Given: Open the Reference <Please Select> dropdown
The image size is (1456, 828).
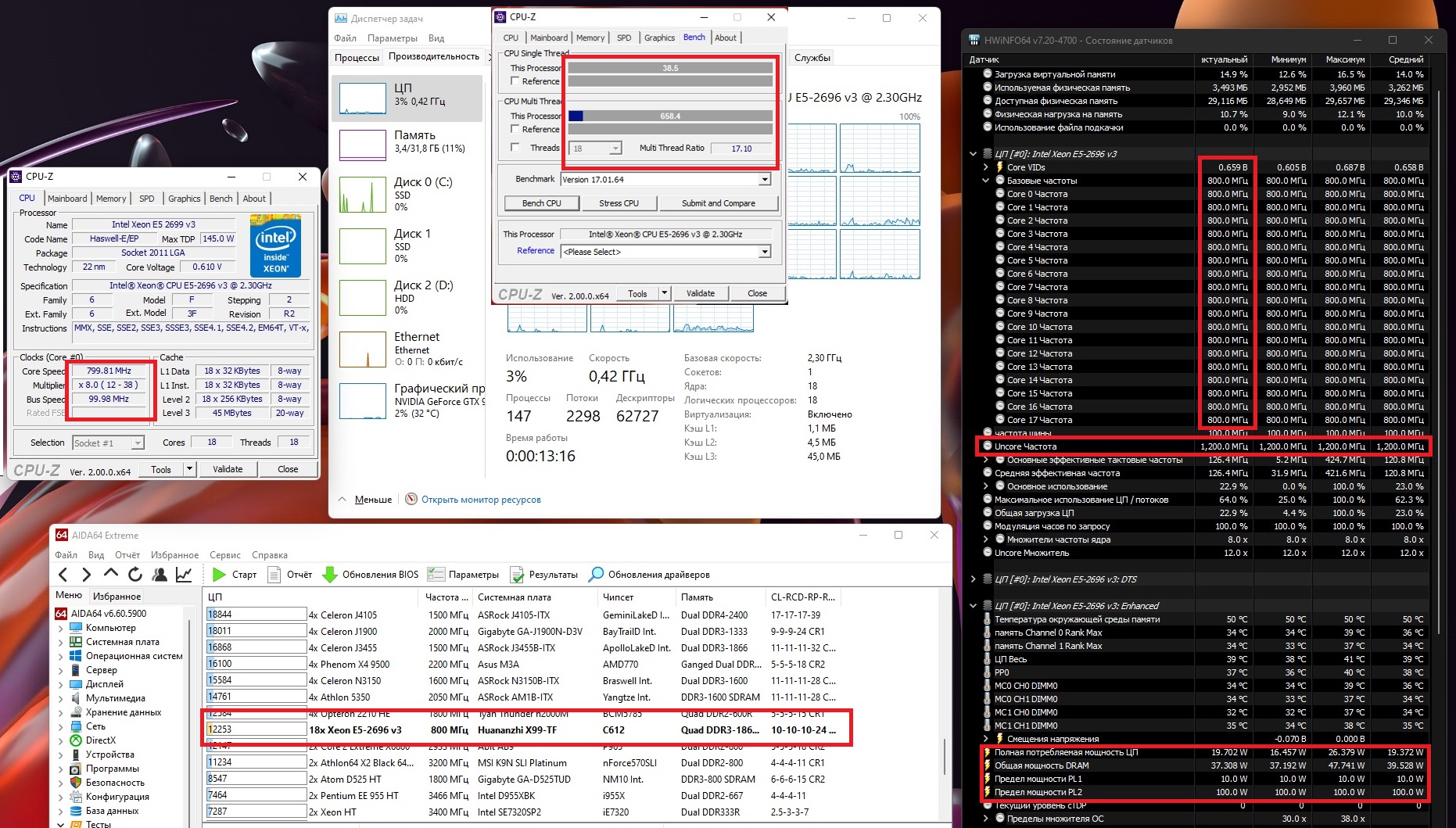Looking at the screenshot, I should click(765, 252).
